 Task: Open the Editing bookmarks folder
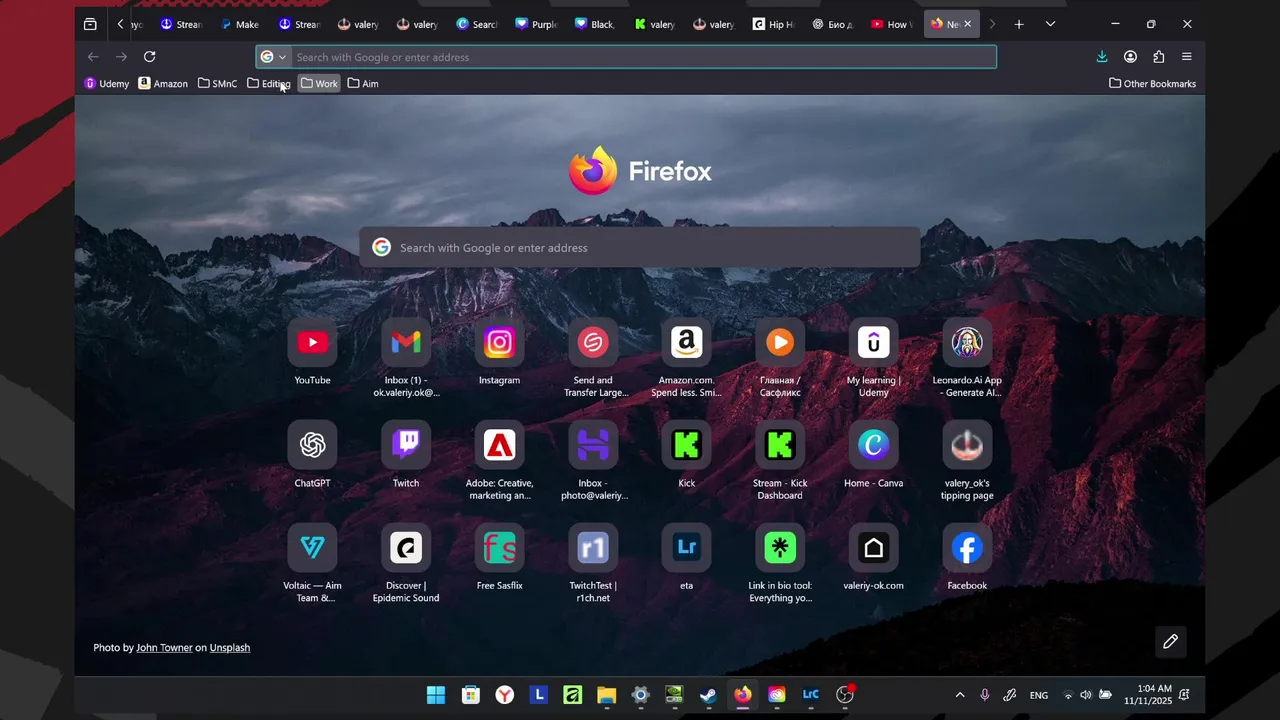(269, 84)
